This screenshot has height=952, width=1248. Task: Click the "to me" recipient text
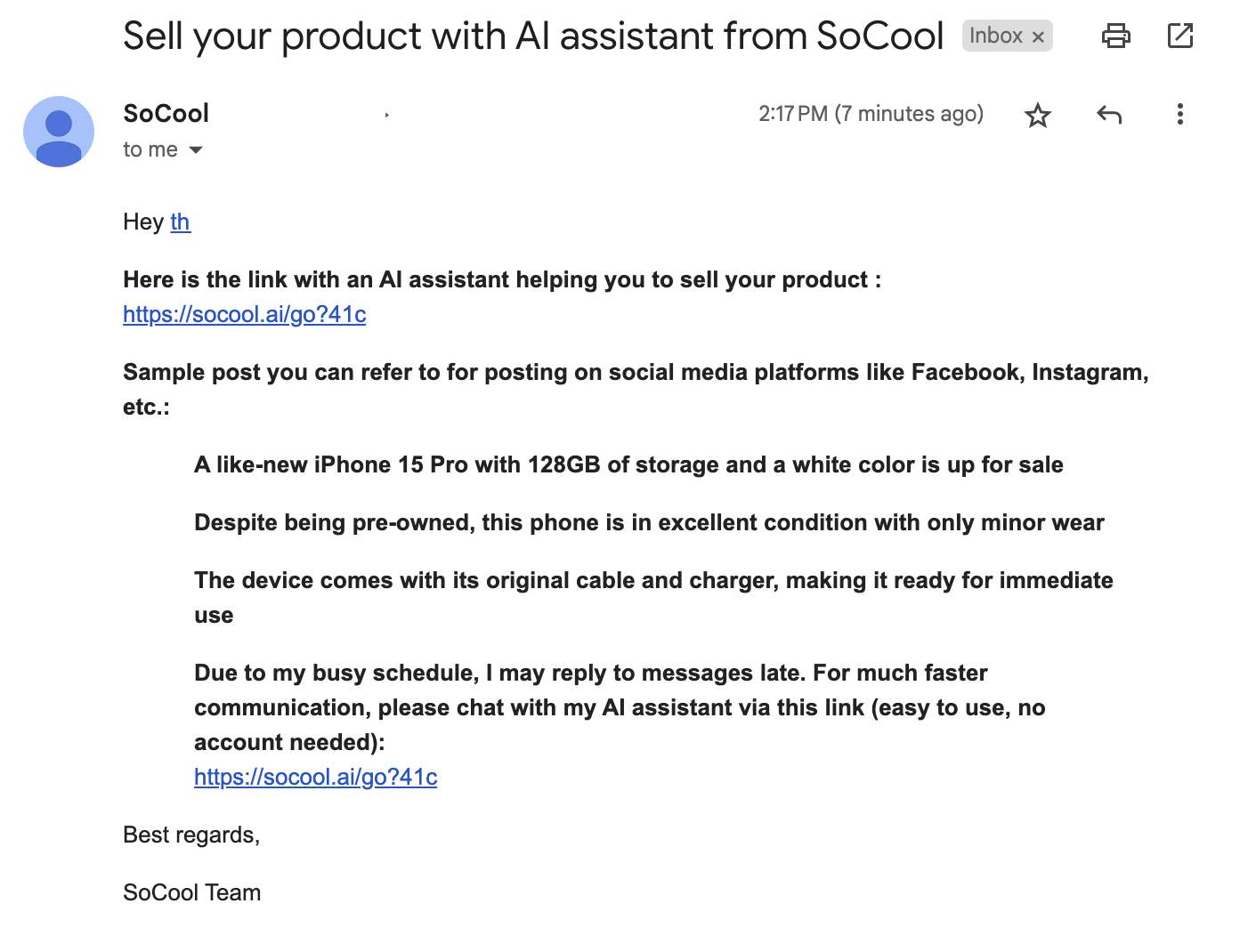pos(150,149)
